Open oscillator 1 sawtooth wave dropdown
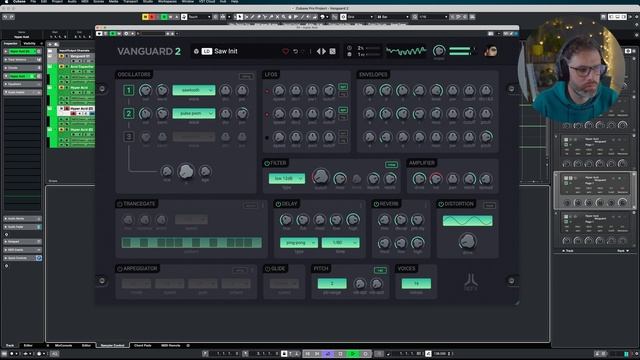This screenshot has width=640, height=360. click(193, 90)
